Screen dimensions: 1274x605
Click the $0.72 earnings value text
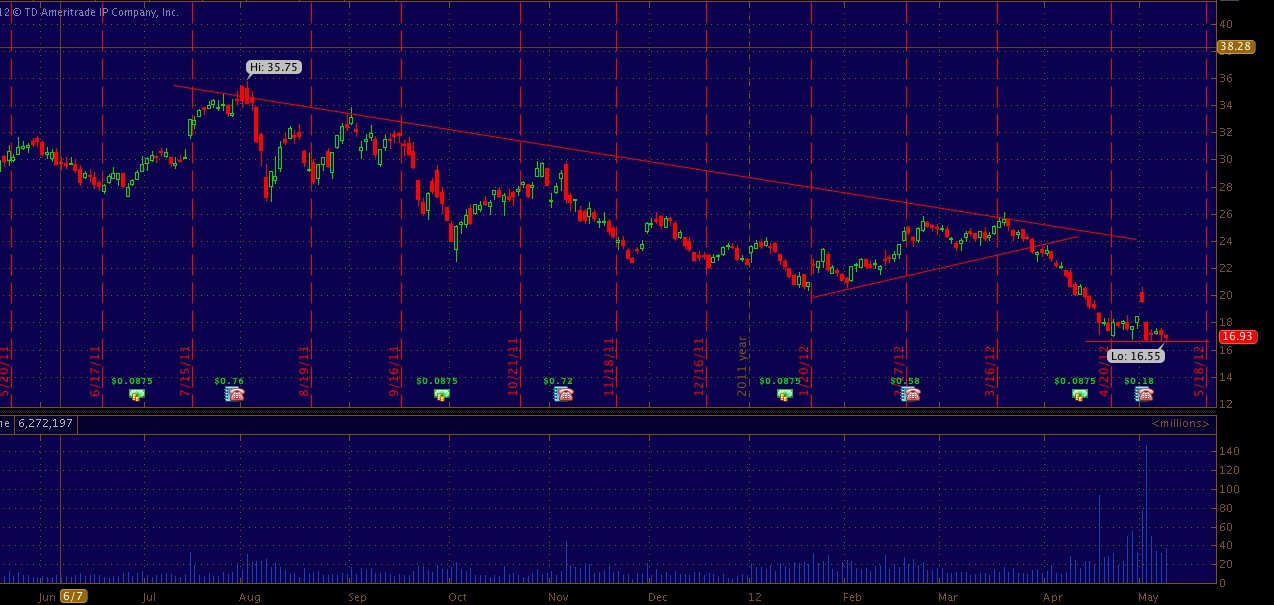click(558, 381)
